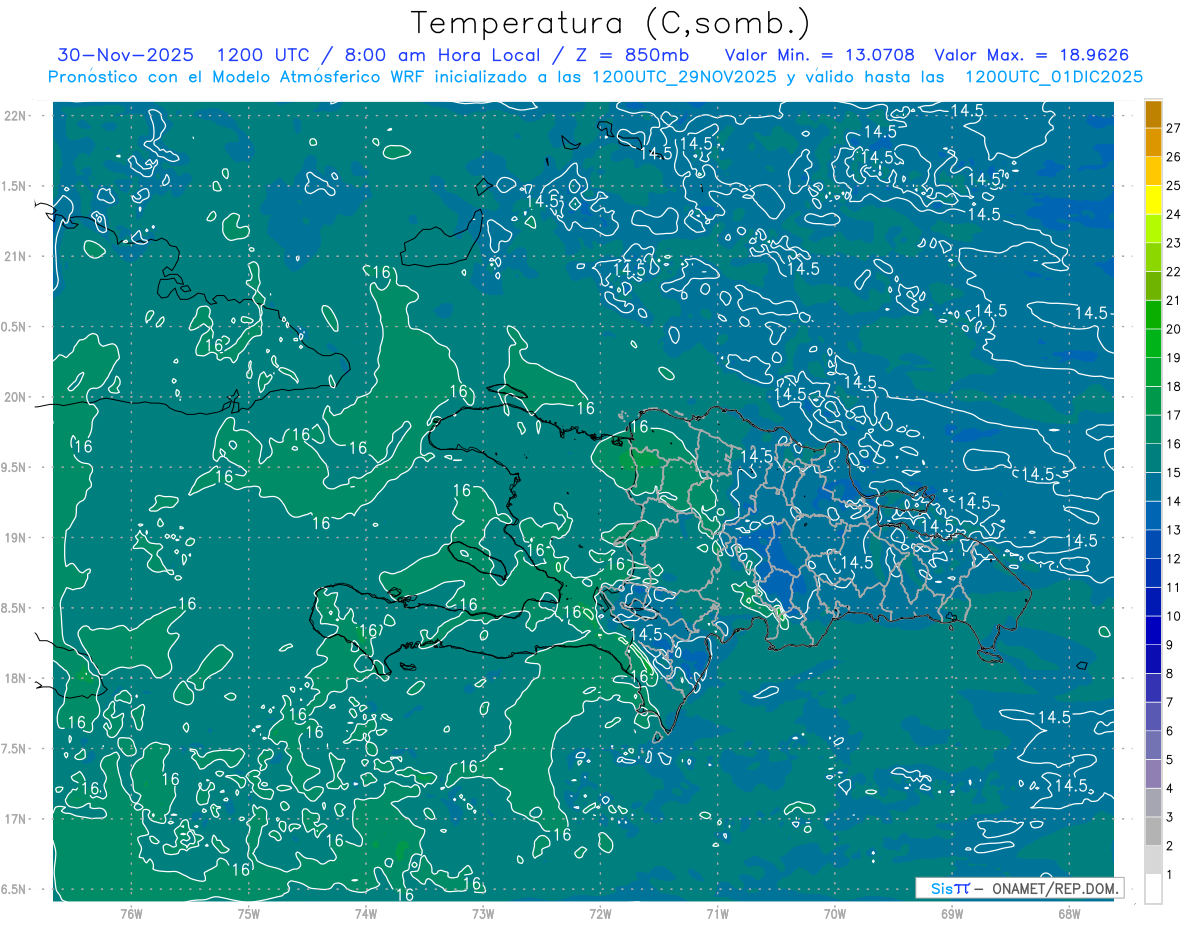The image size is (1200, 927).
Task: Click the "20N" latitude axis label
Action: (14, 397)
